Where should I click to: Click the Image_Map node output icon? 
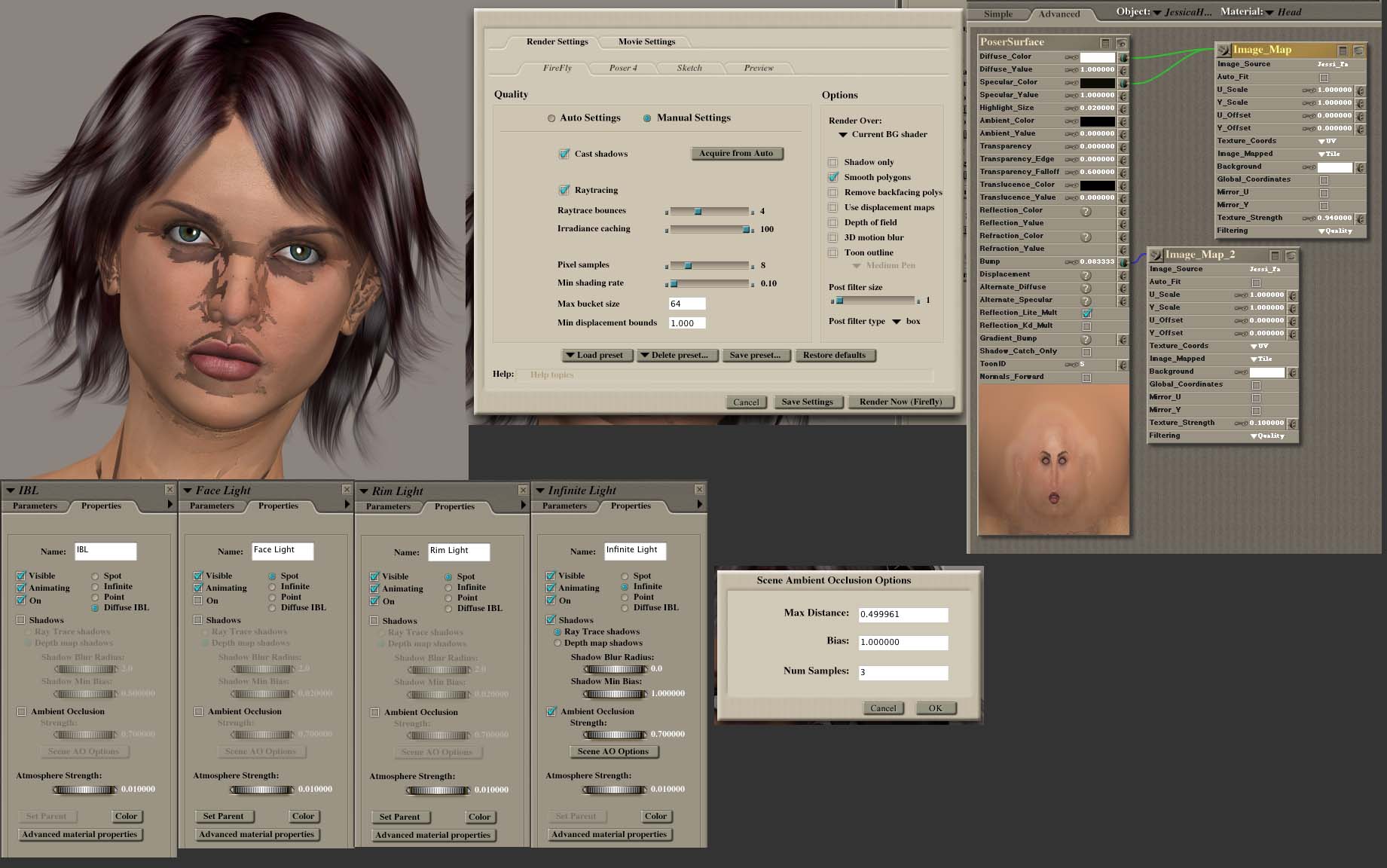click(x=1224, y=50)
